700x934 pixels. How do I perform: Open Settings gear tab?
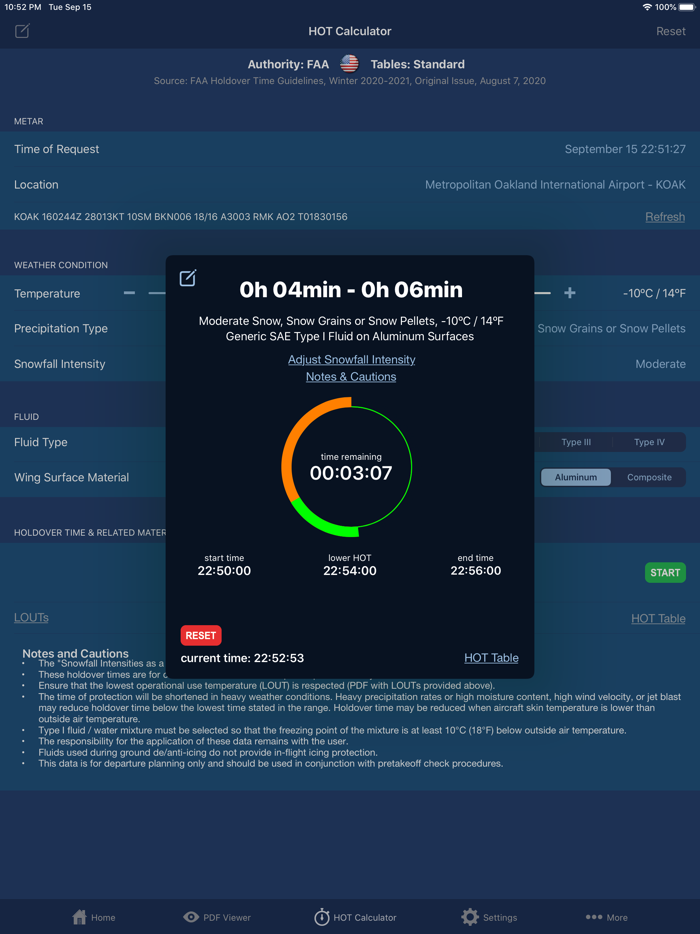[x=489, y=917]
